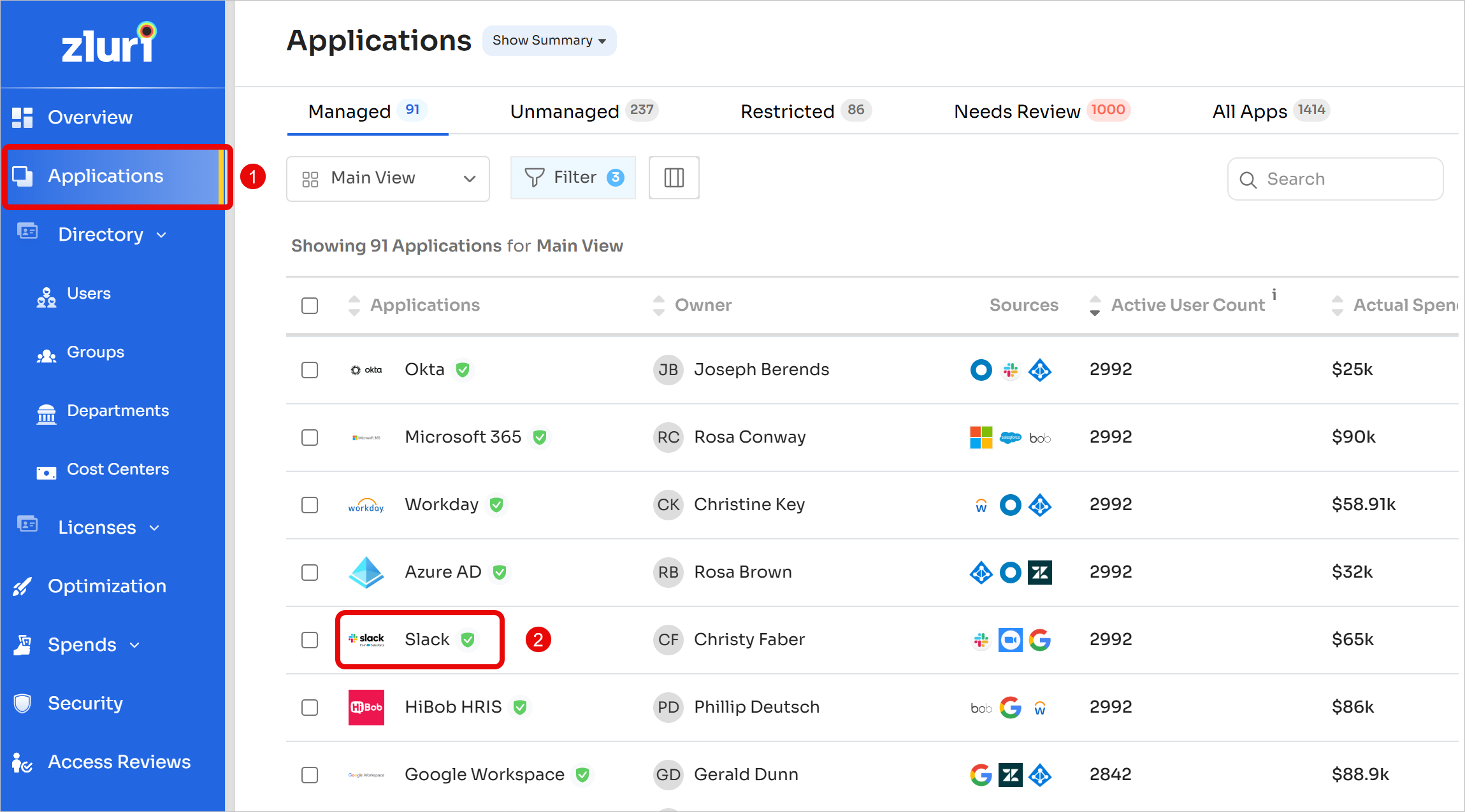Check the select-all header checkbox
The height and width of the screenshot is (812, 1465).
coord(310,306)
